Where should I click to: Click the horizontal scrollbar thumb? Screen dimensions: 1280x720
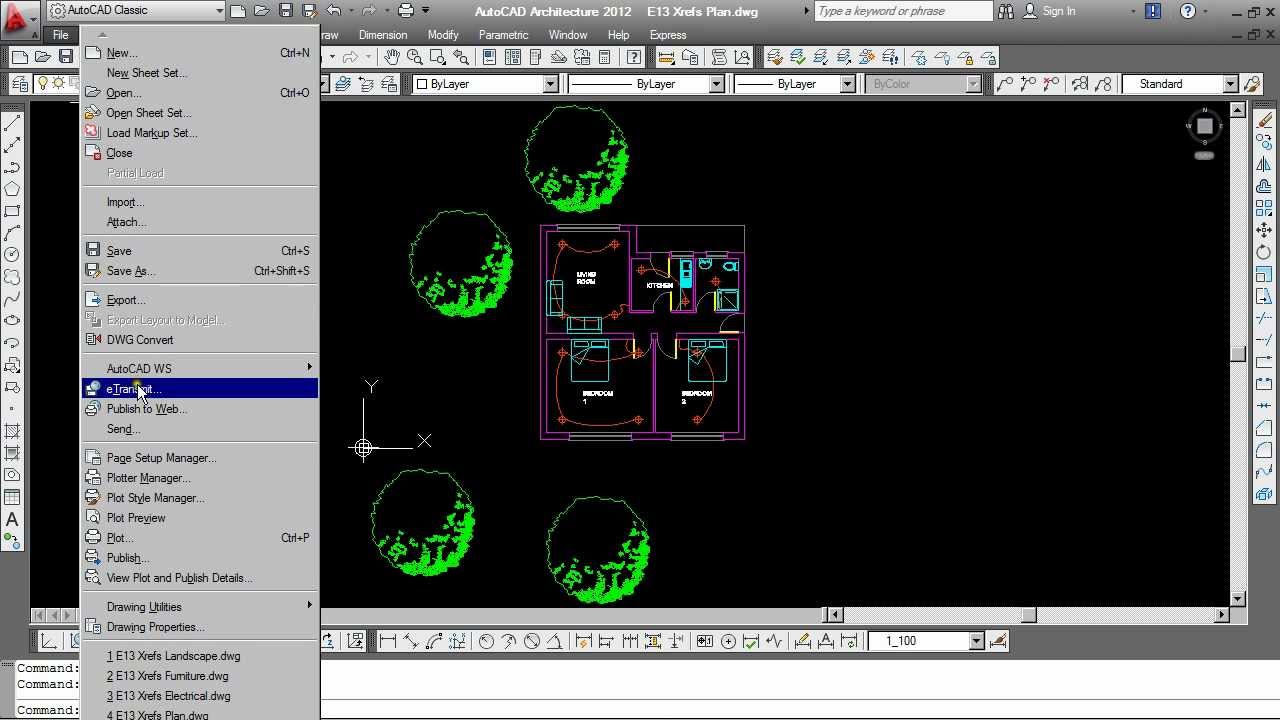point(1028,615)
